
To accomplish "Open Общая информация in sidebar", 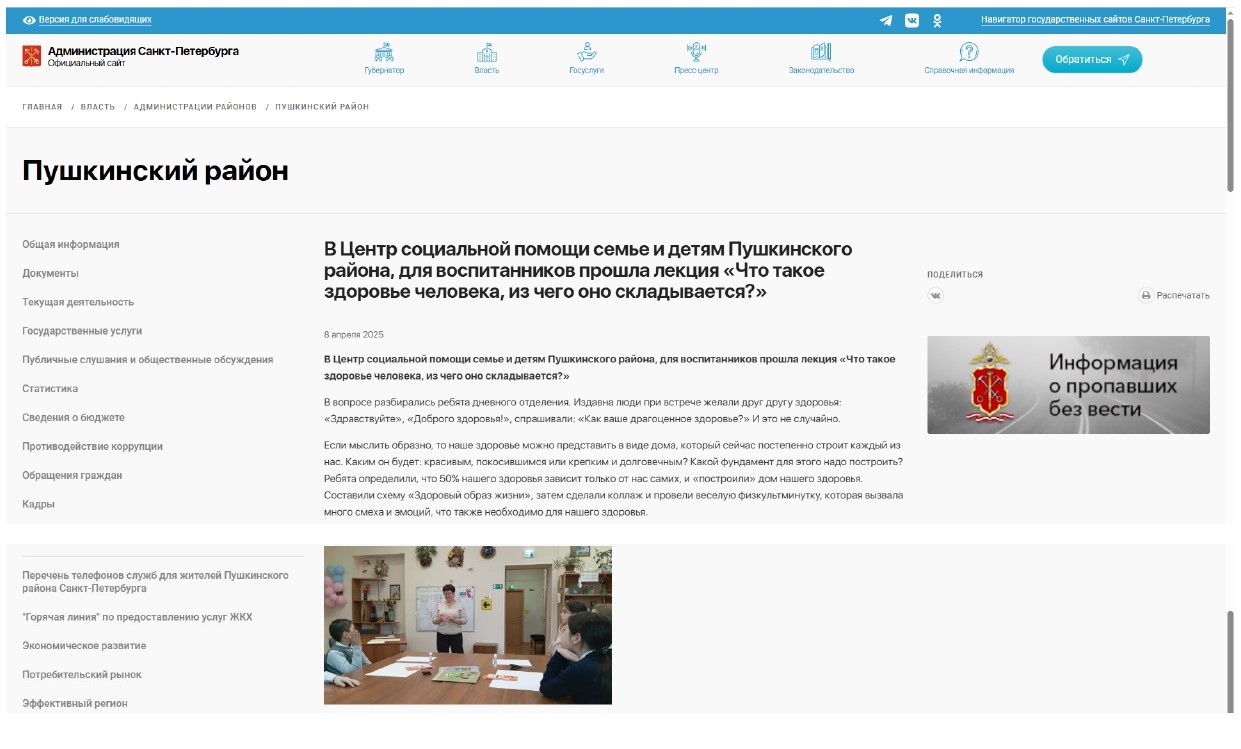I will pyautogui.click(x=71, y=244).
